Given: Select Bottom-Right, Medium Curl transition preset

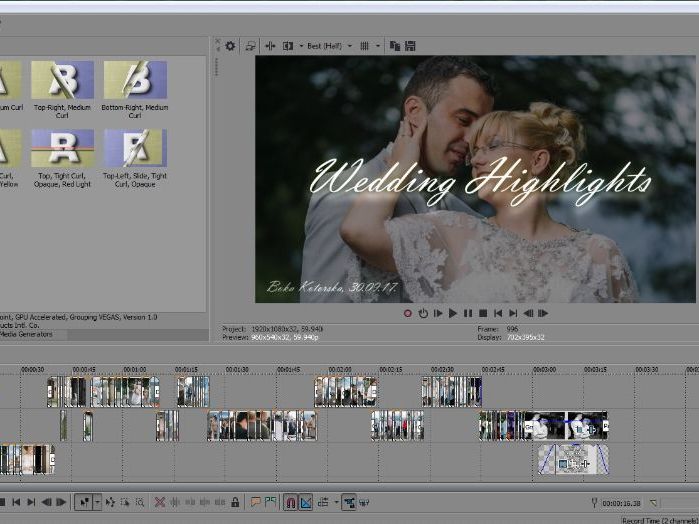Looking at the screenshot, I should pyautogui.click(x=135, y=90).
